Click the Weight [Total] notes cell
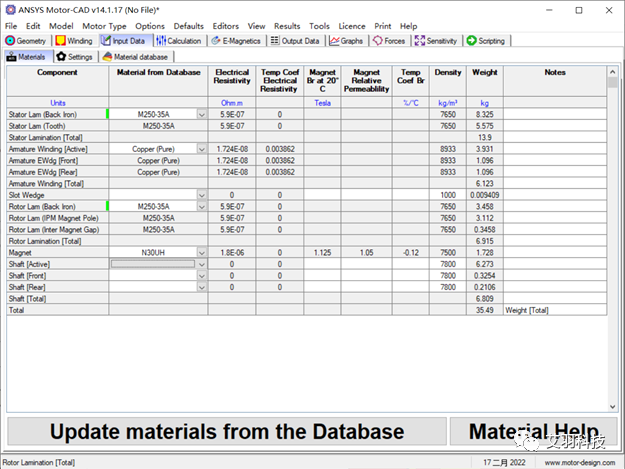This screenshot has height=469, width=625. coord(555,310)
